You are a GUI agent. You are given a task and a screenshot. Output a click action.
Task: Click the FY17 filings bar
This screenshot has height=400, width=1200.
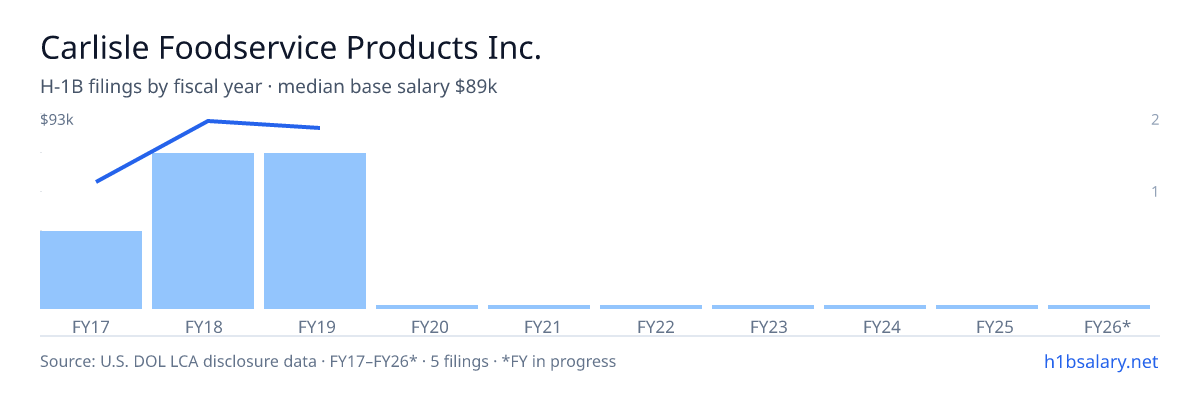(x=91, y=270)
